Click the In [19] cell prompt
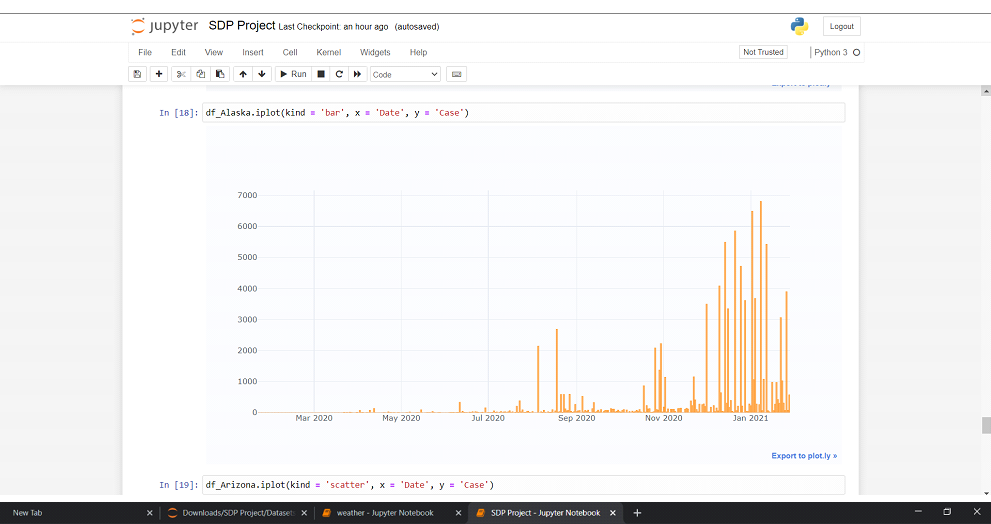Image resolution: width=991 pixels, height=524 pixels. point(179,485)
